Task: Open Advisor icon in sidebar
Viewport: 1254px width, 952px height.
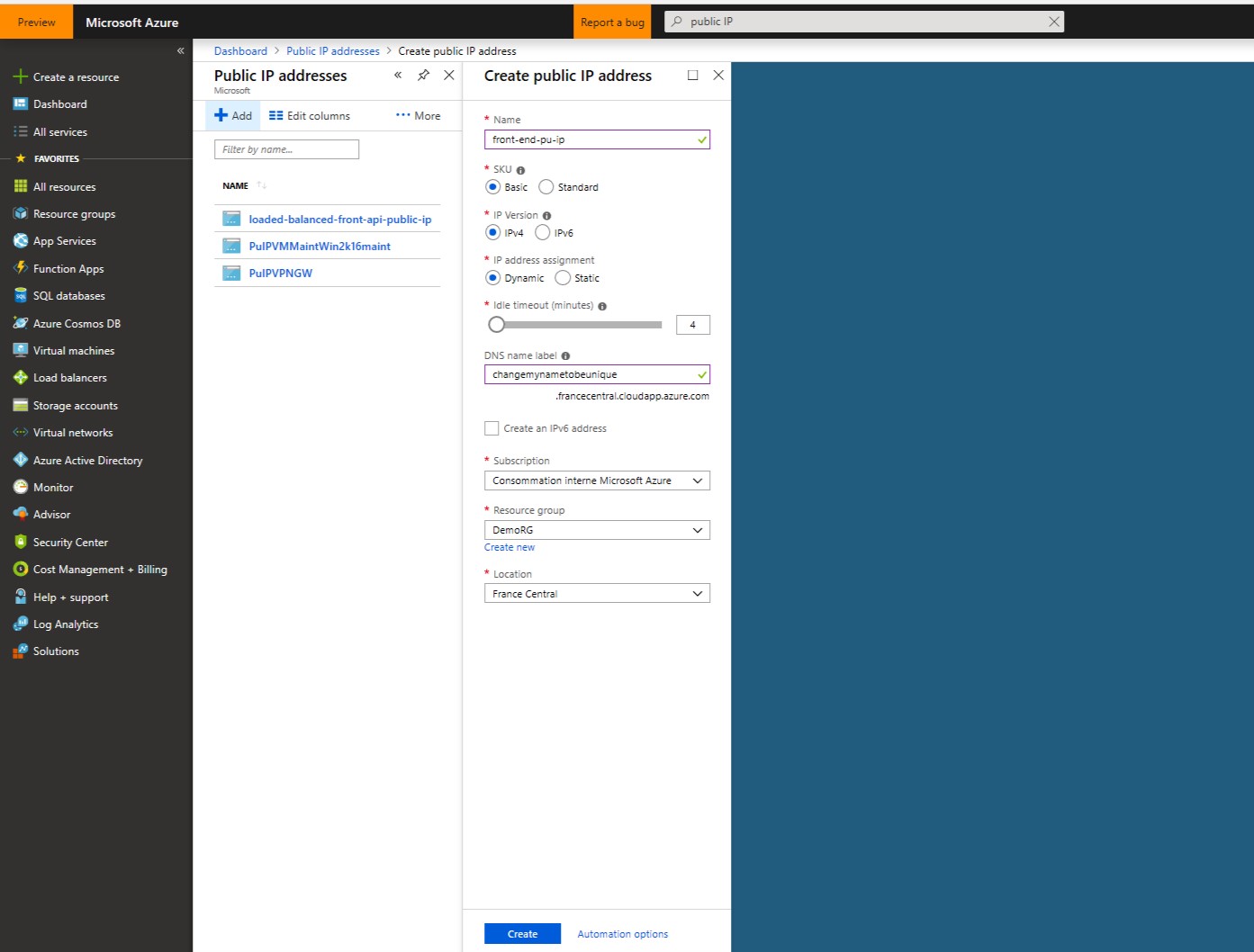Action: 21,514
